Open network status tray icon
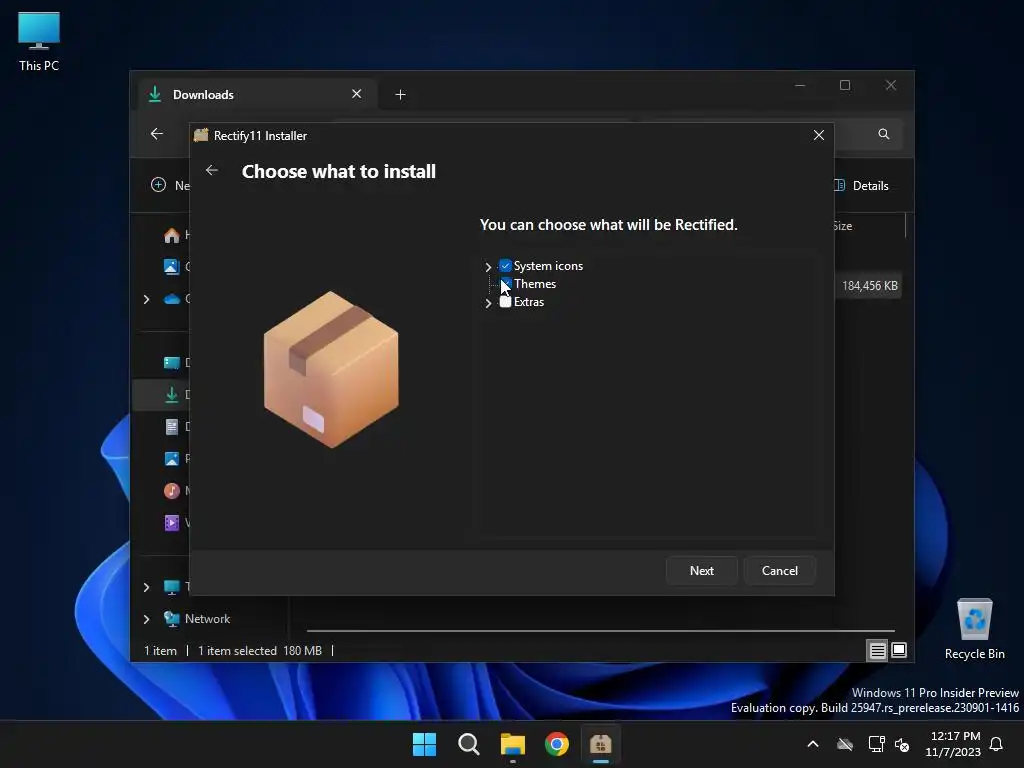 point(876,744)
